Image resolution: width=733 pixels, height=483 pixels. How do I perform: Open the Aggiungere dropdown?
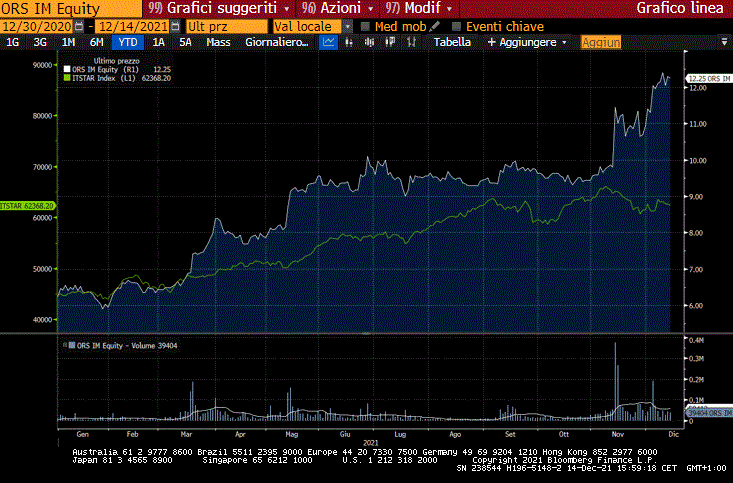tap(527, 42)
